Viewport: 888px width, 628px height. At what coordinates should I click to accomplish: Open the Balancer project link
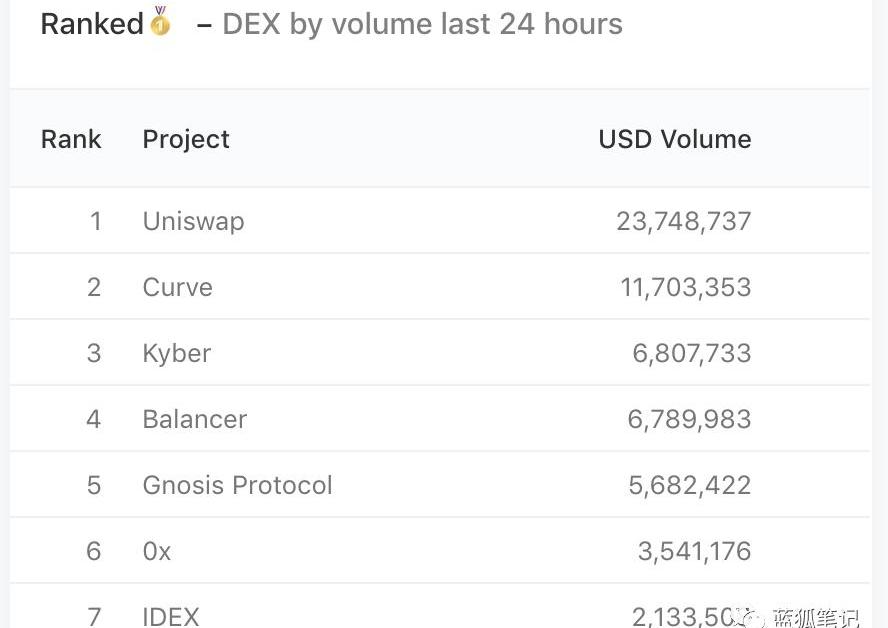(x=194, y=419)
